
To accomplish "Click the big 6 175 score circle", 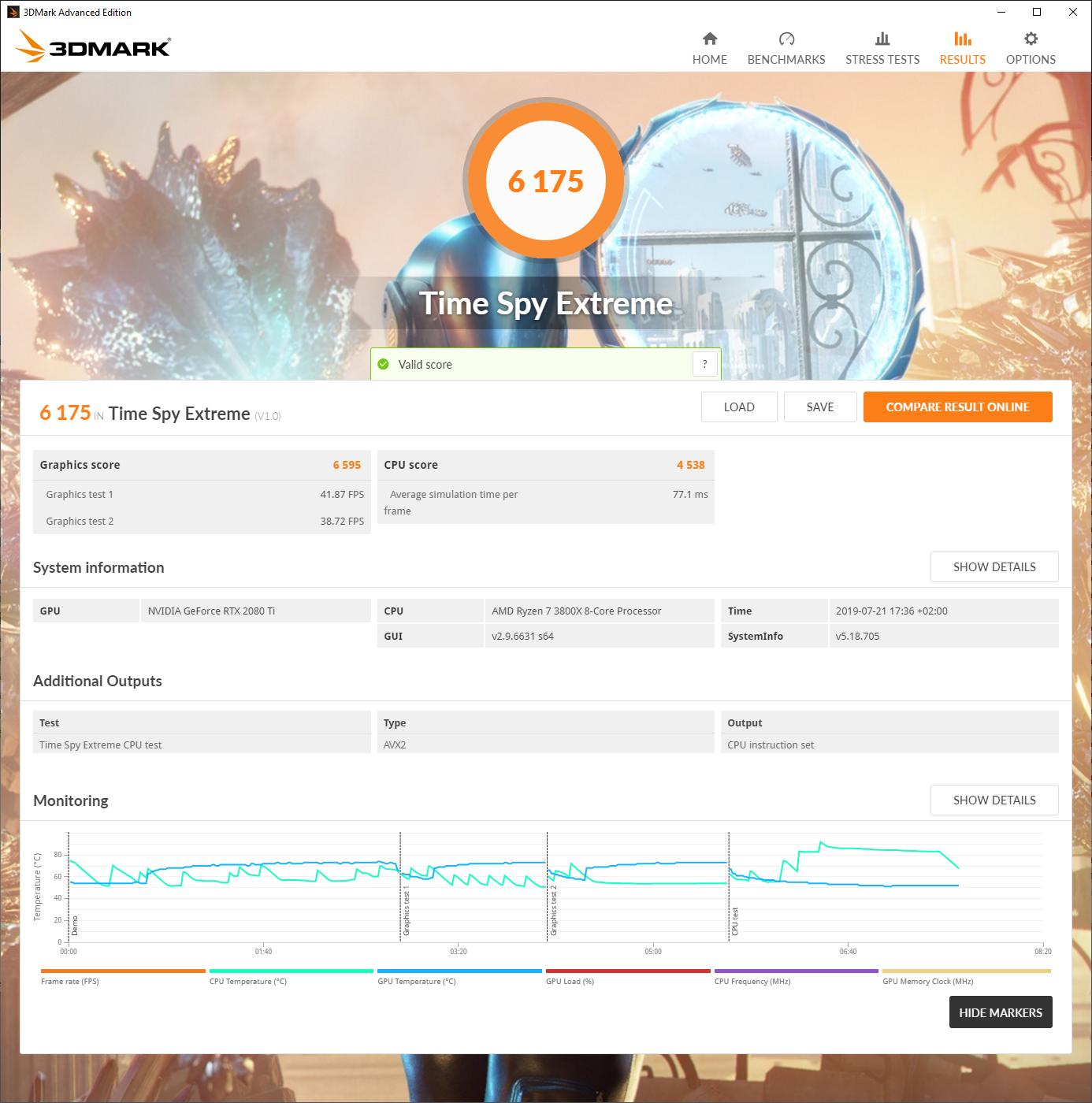I will (x=546, y=180).
